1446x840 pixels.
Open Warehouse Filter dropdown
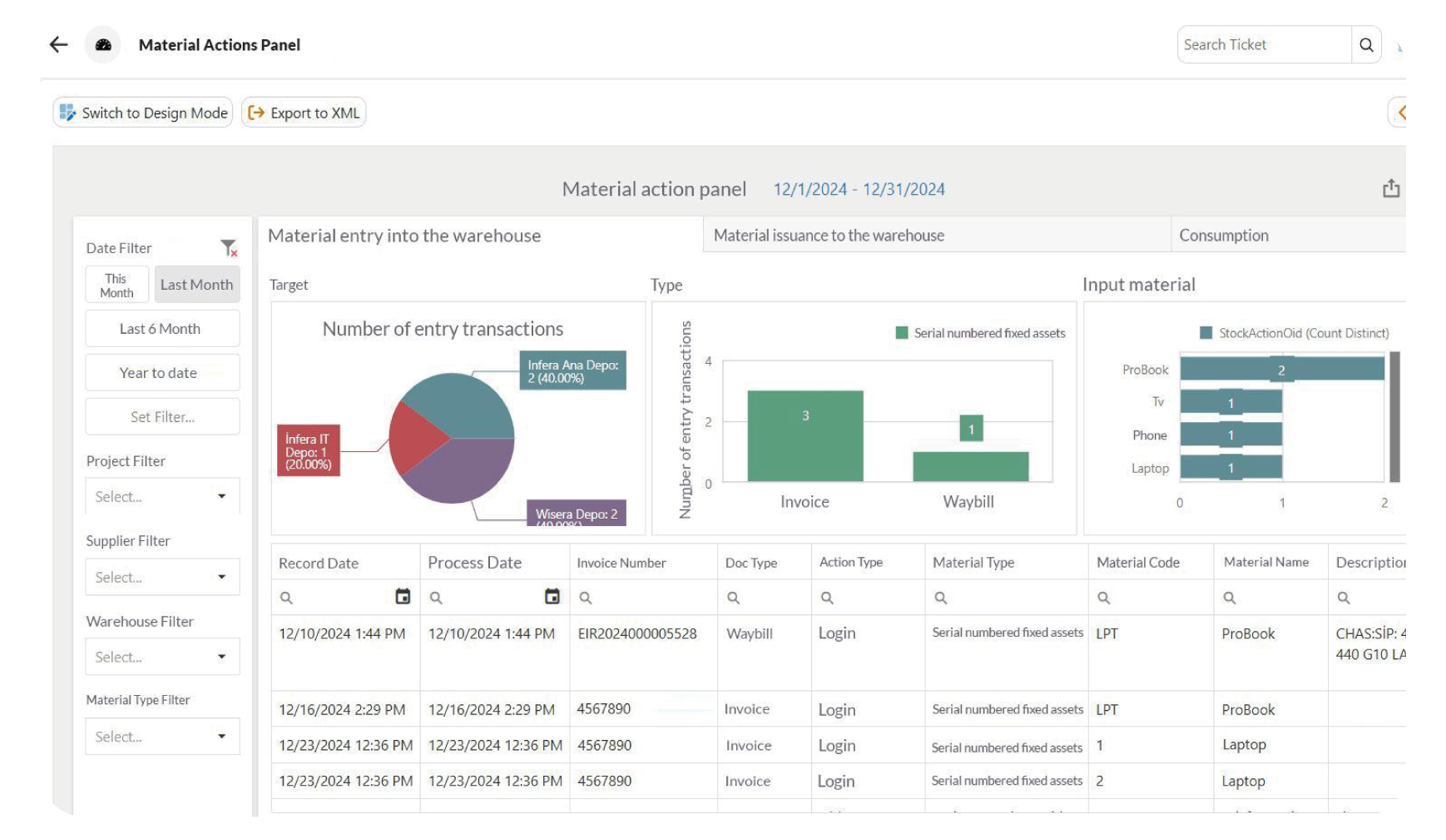(163, 657)
